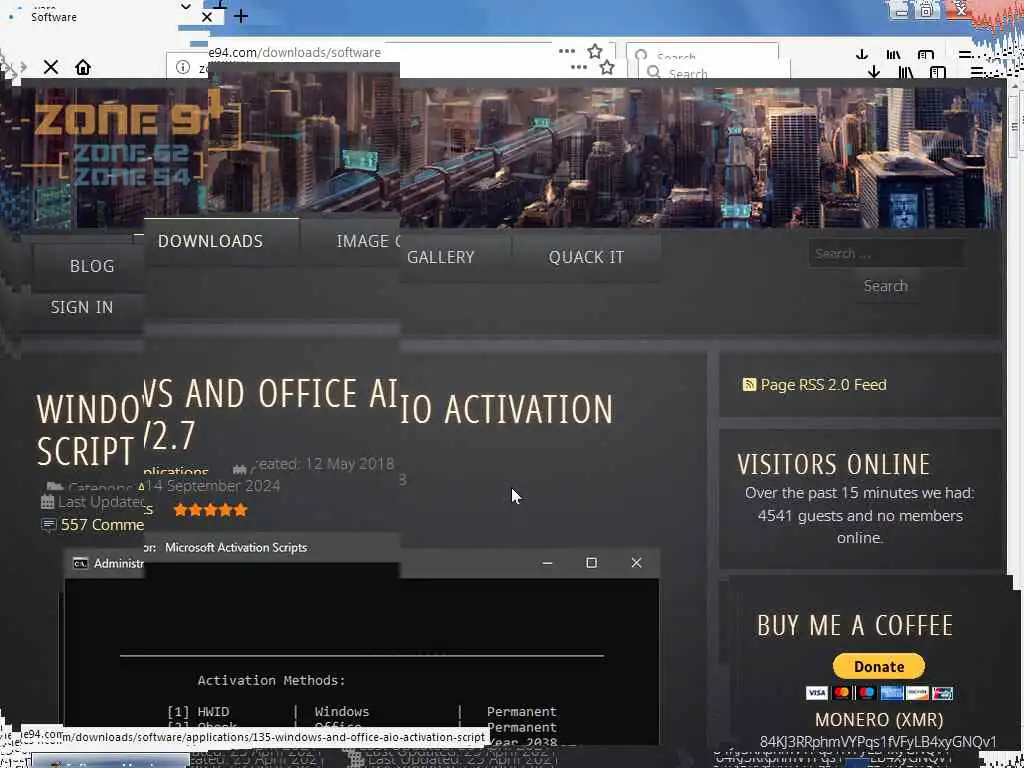Click the cmd icon in Administrator title bar
Image resolution: width=1024 pixels, height=768 pixels.
click(x=80, y=563)
